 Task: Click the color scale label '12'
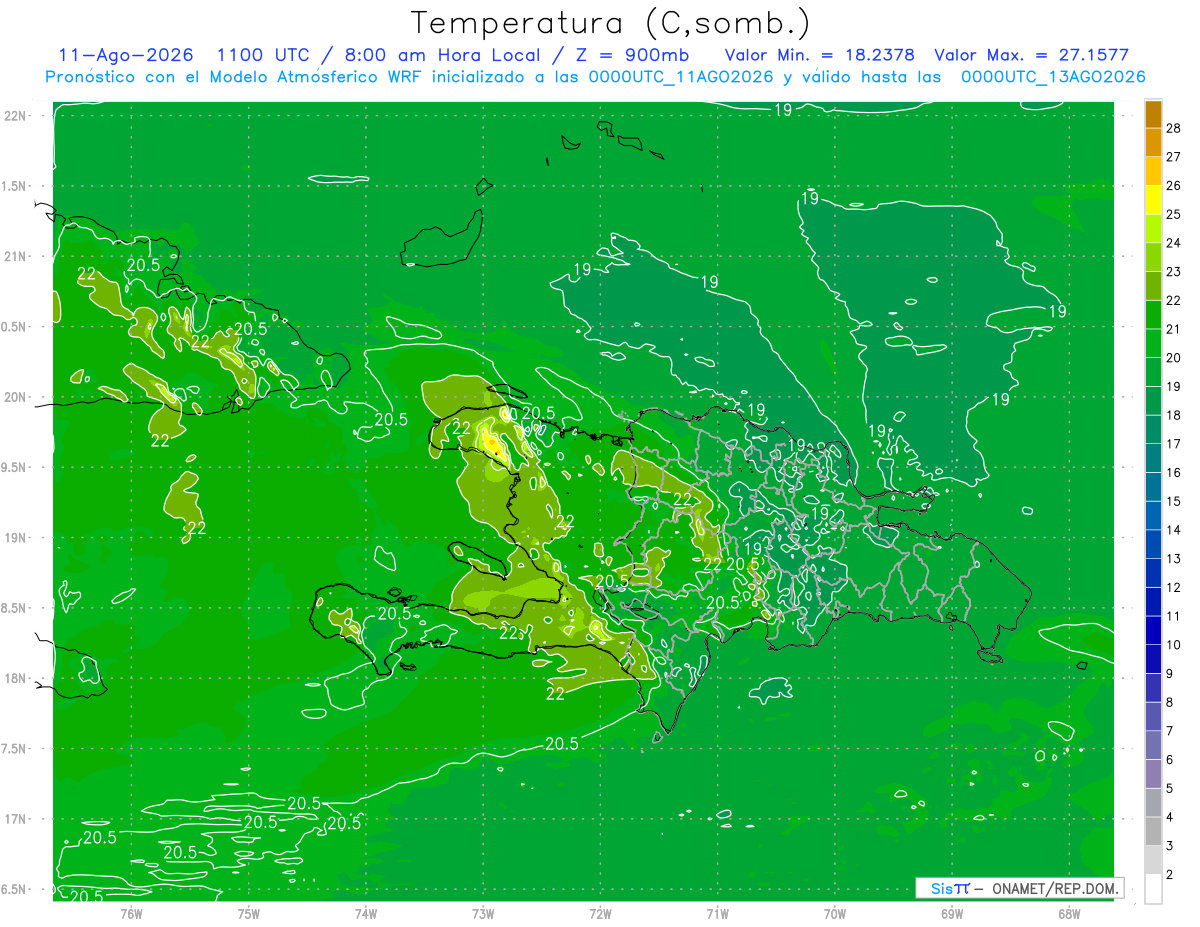(1174, 587)
